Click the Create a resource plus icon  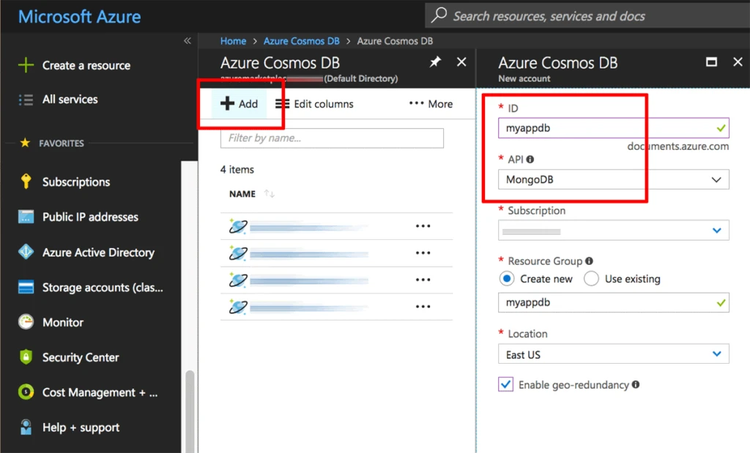coord(25,65)
